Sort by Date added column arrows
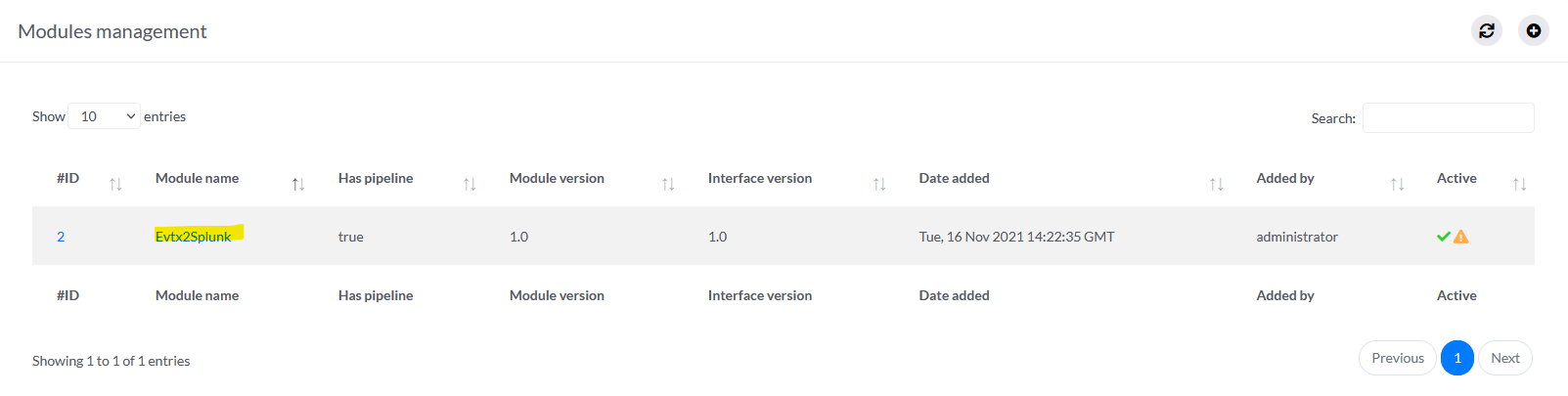This screenshot has height=396, width=1568. click(1216, 184)
